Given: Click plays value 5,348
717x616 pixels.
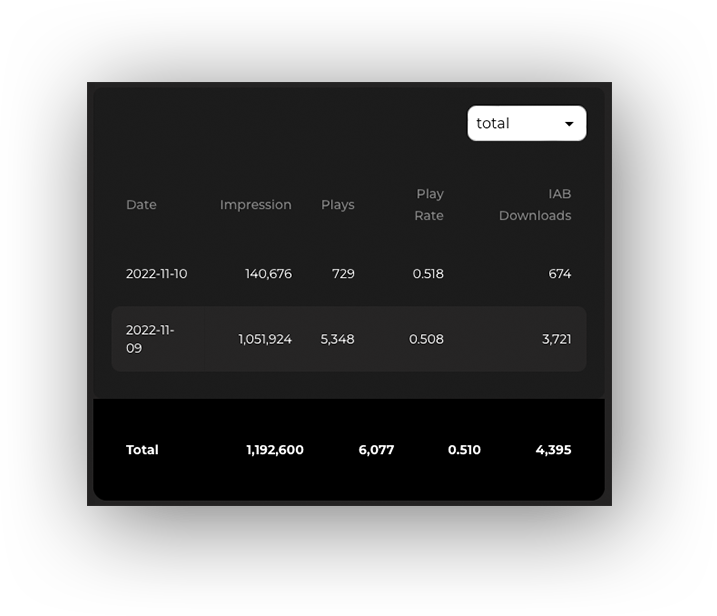Looking at the screenshot, I should pyautogui.click(x=337, y=339).
